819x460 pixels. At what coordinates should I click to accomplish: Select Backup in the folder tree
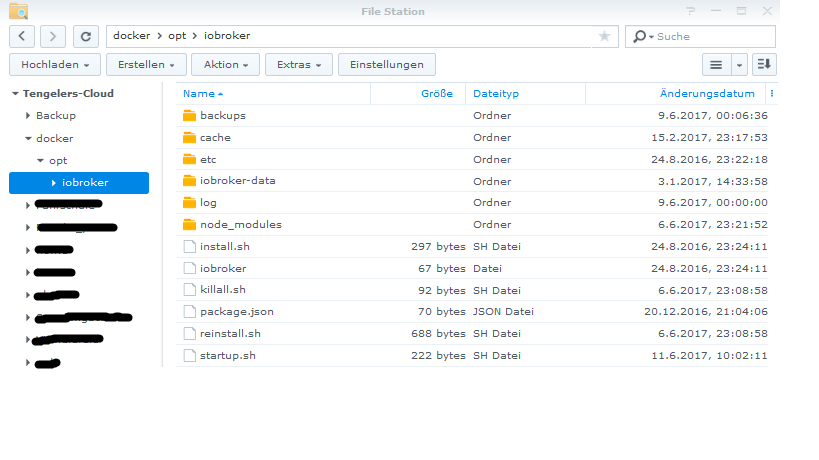coord(56,115)
